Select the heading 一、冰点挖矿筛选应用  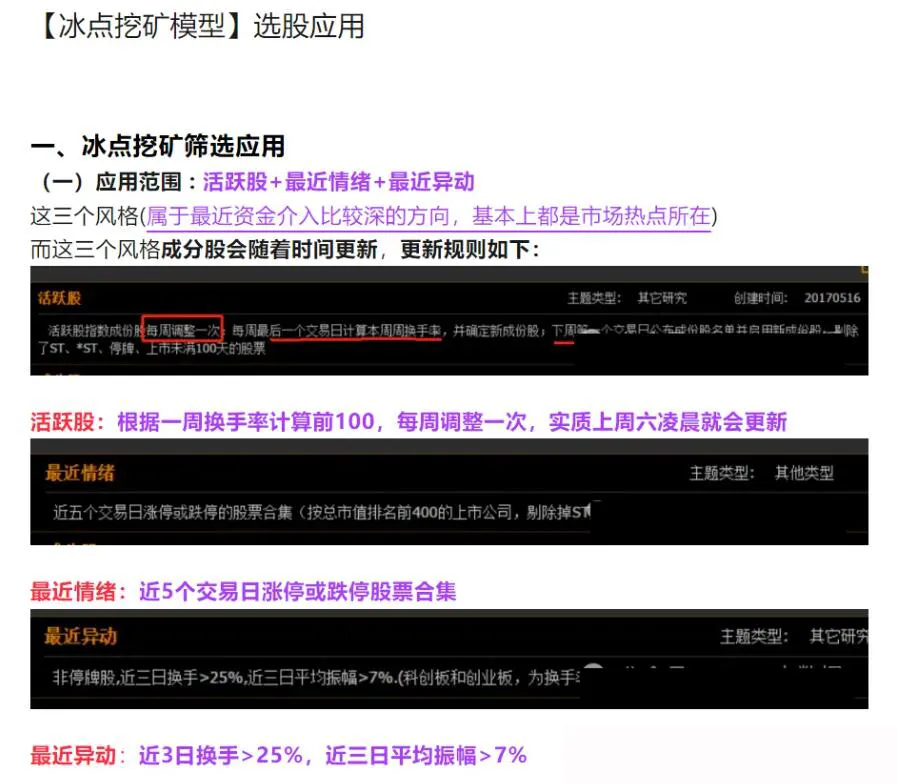coord(157,146)
